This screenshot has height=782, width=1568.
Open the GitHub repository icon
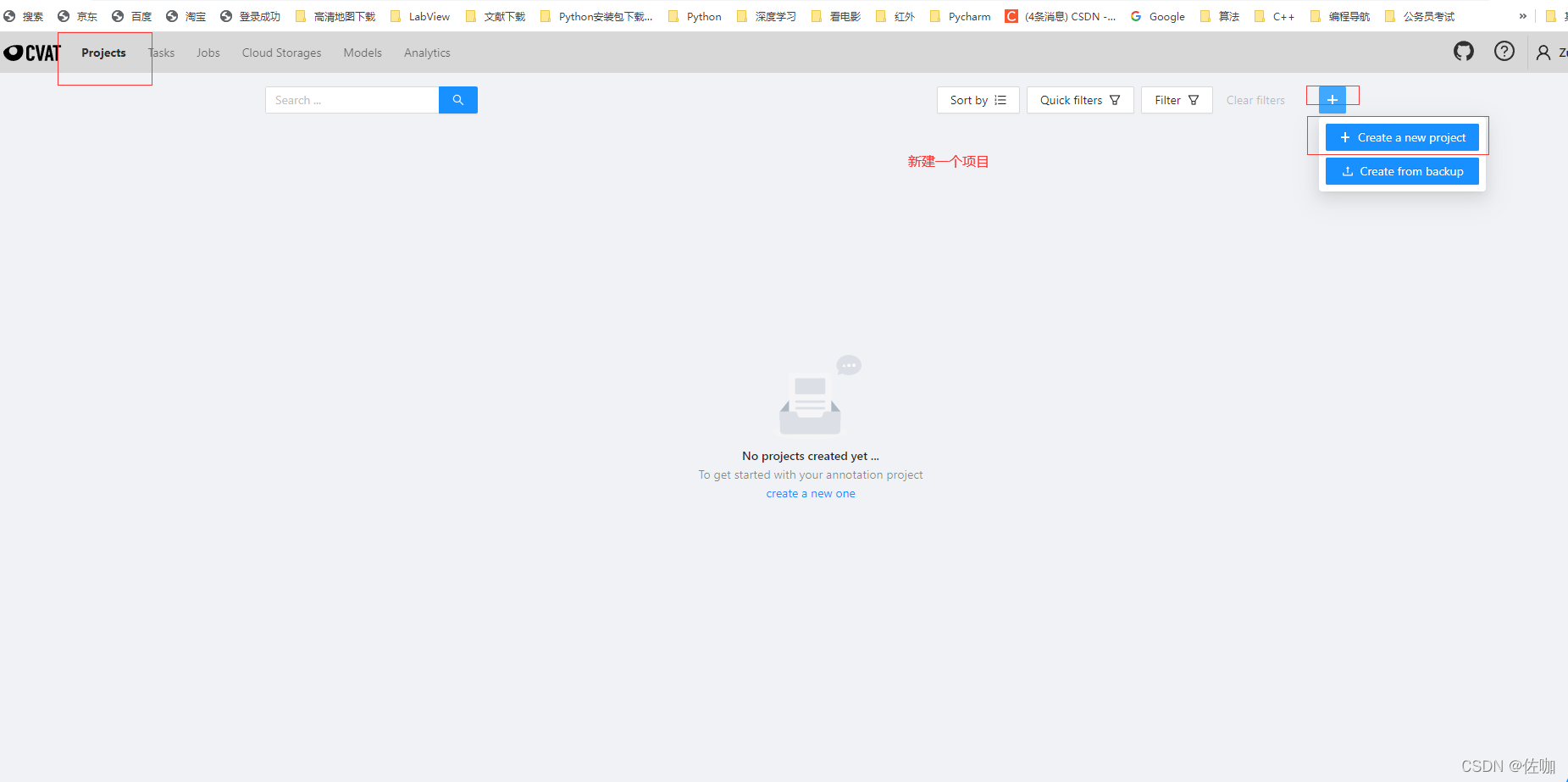coord(1463,52)
